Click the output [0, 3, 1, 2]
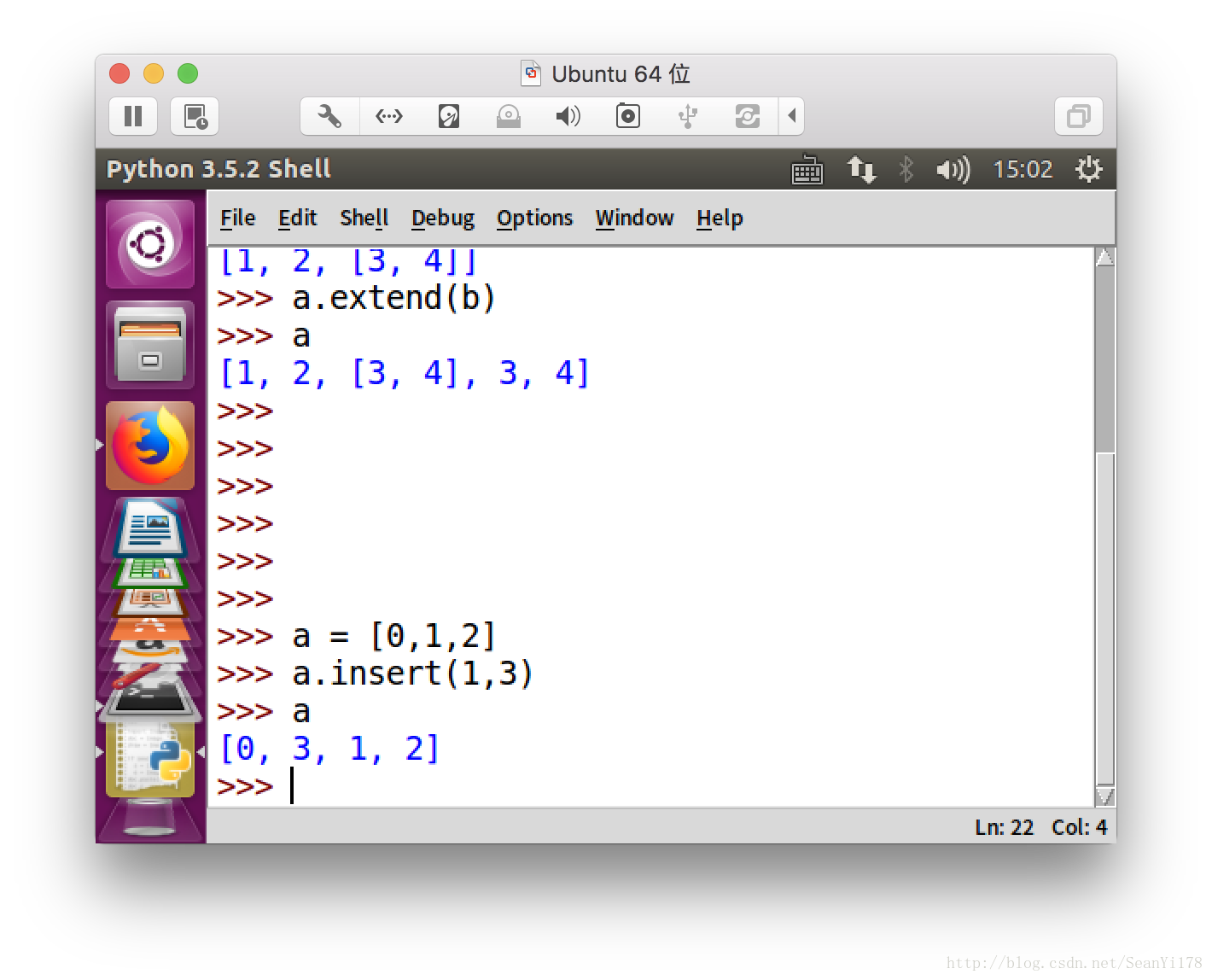The width and height of the screenshot is (1212, 980). (329, 749)
